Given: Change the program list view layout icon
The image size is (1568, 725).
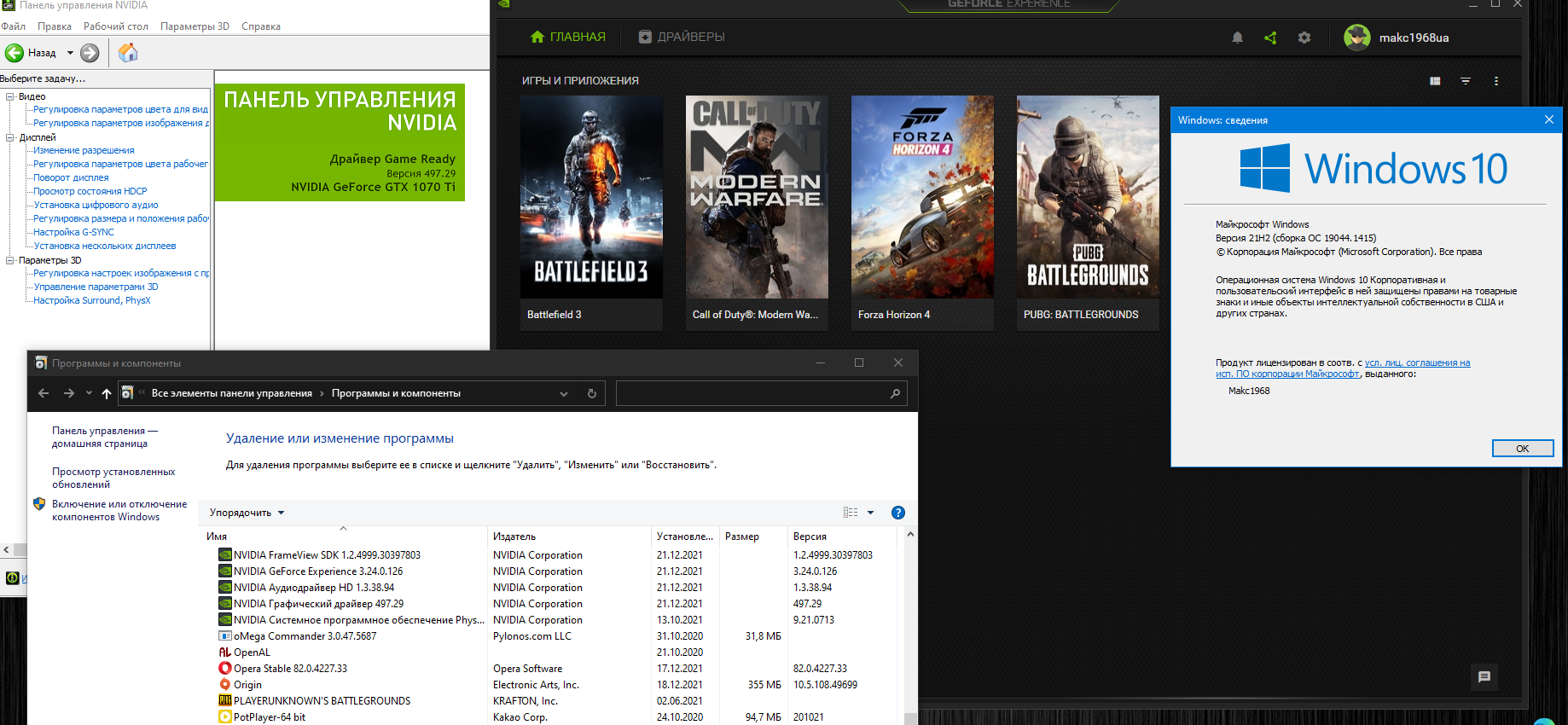Looking at the screenshot, I should pyautogui.click(x=851, y=513).
